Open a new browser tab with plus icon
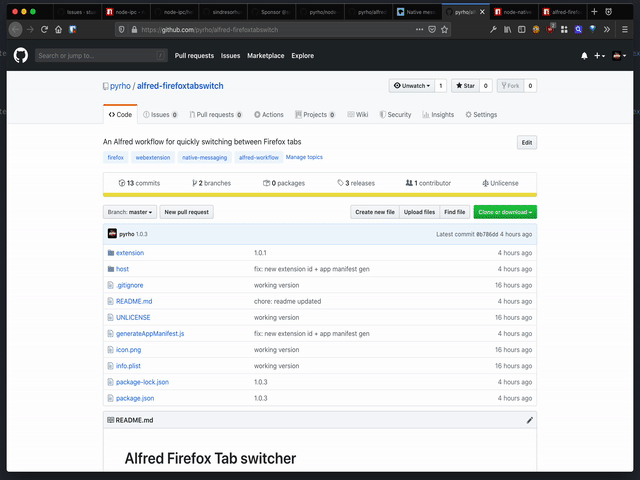 tap(594, 12)
